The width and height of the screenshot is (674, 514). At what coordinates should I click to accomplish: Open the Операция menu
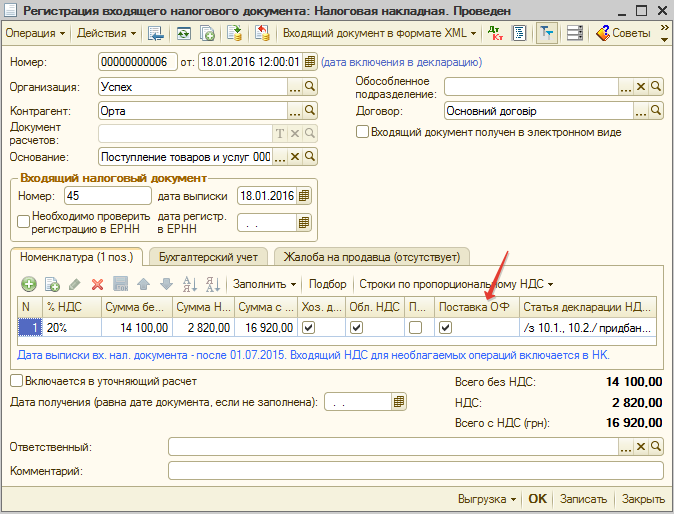(35, 33)
